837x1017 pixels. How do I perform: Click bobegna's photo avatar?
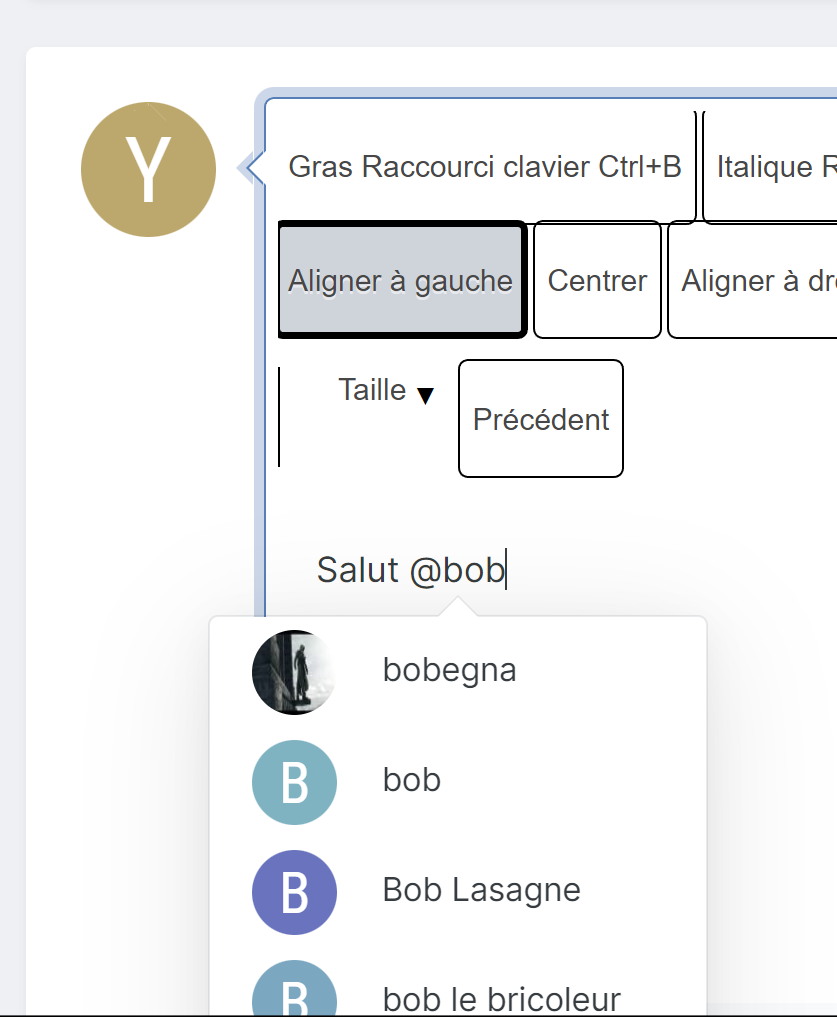tap(294, 672)
